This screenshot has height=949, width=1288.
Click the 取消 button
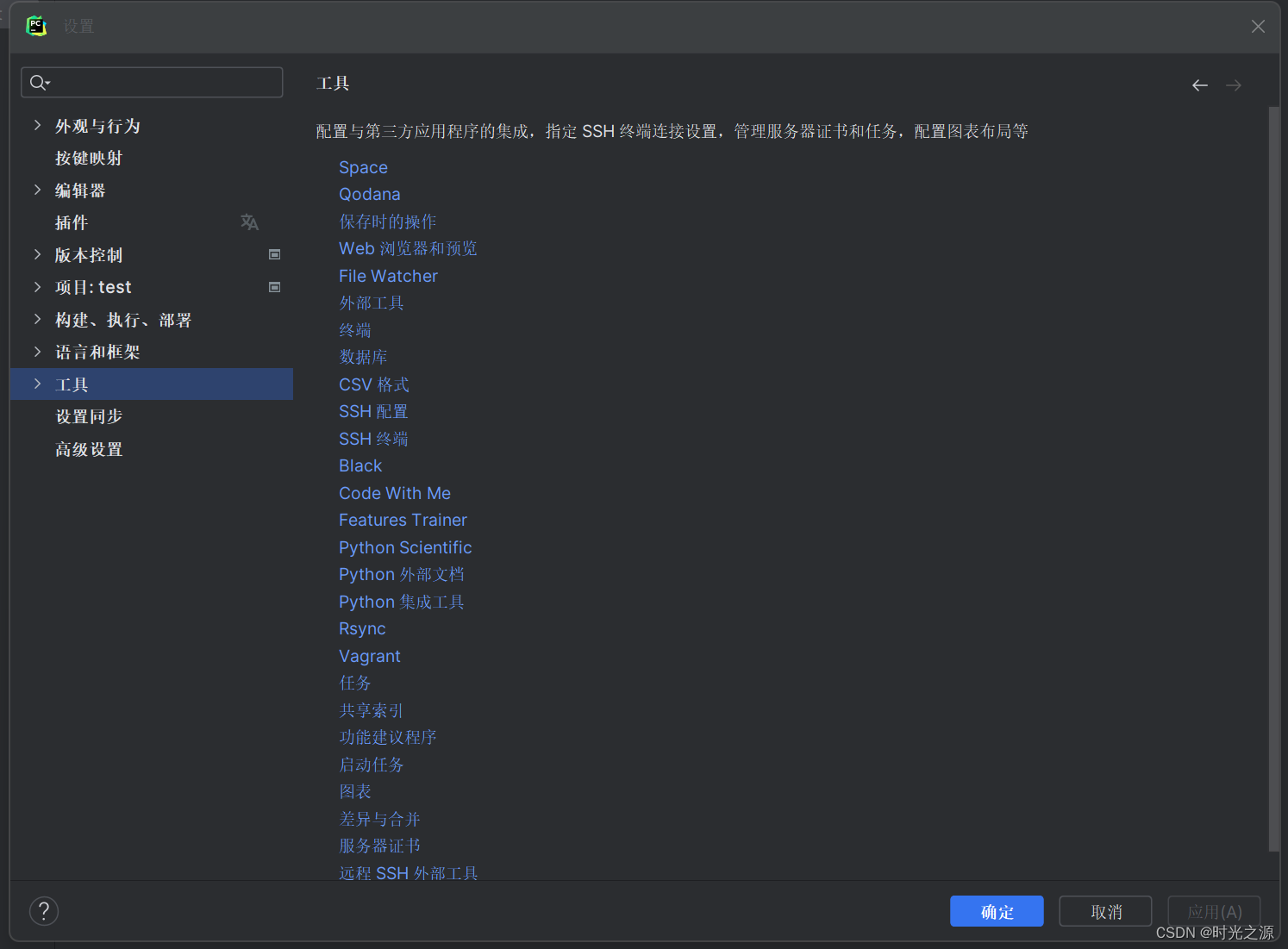pos(1105,911)
